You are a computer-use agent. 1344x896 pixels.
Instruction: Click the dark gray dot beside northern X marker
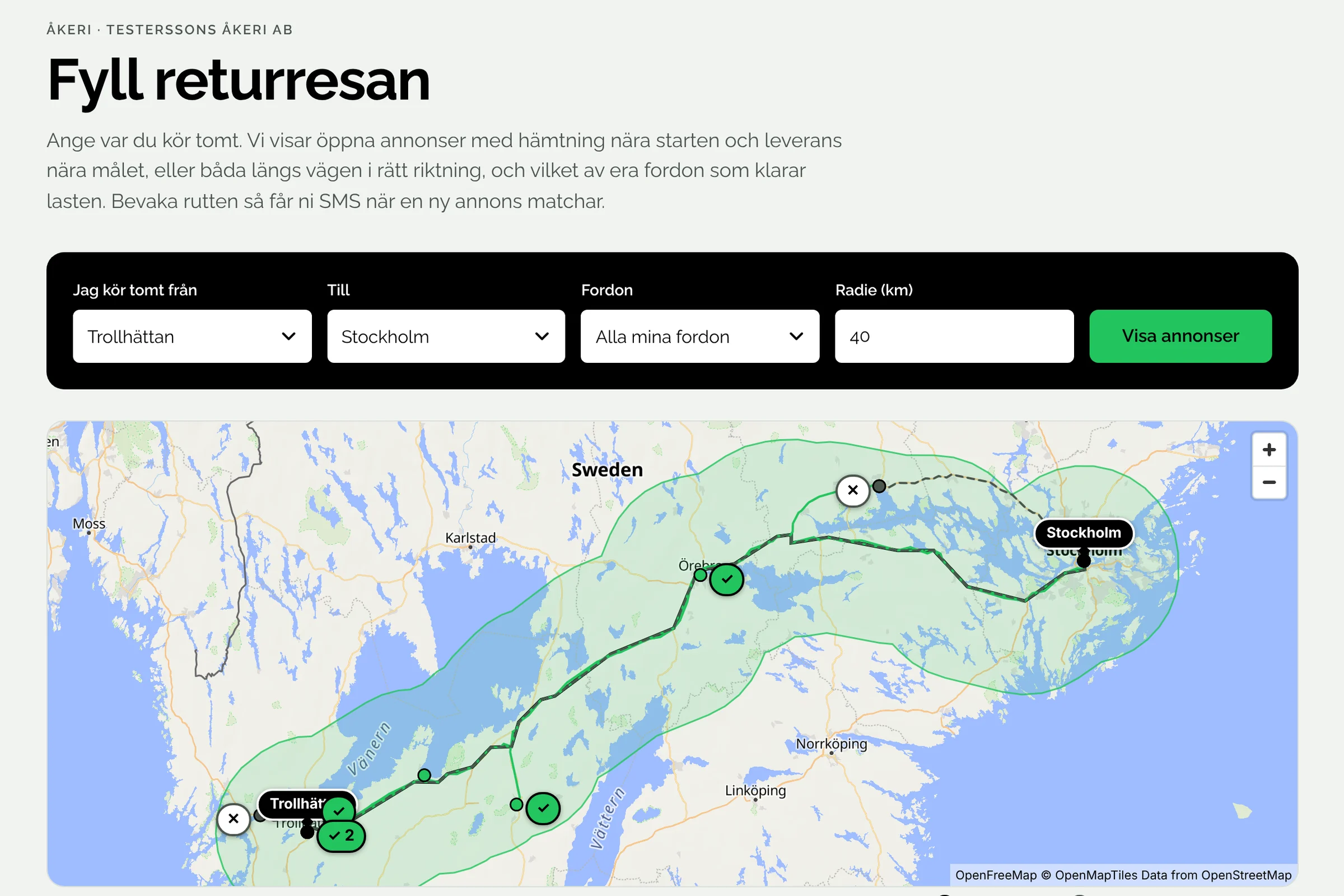[879, 486]
